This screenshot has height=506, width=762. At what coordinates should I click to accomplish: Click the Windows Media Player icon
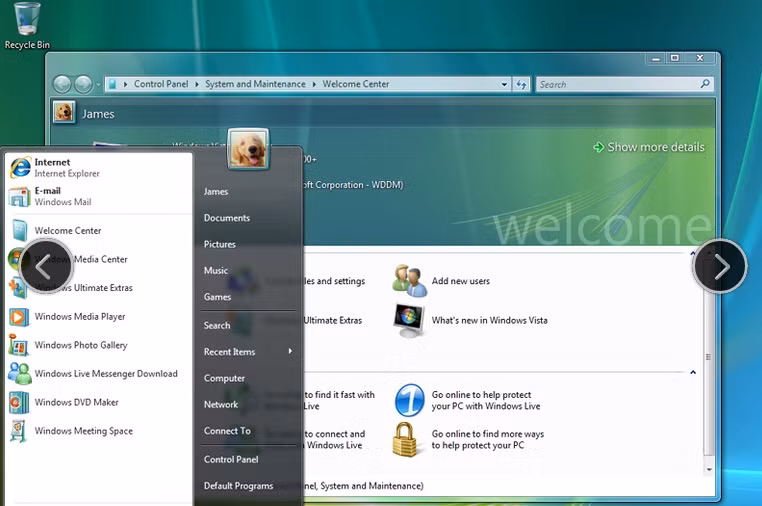18,317
